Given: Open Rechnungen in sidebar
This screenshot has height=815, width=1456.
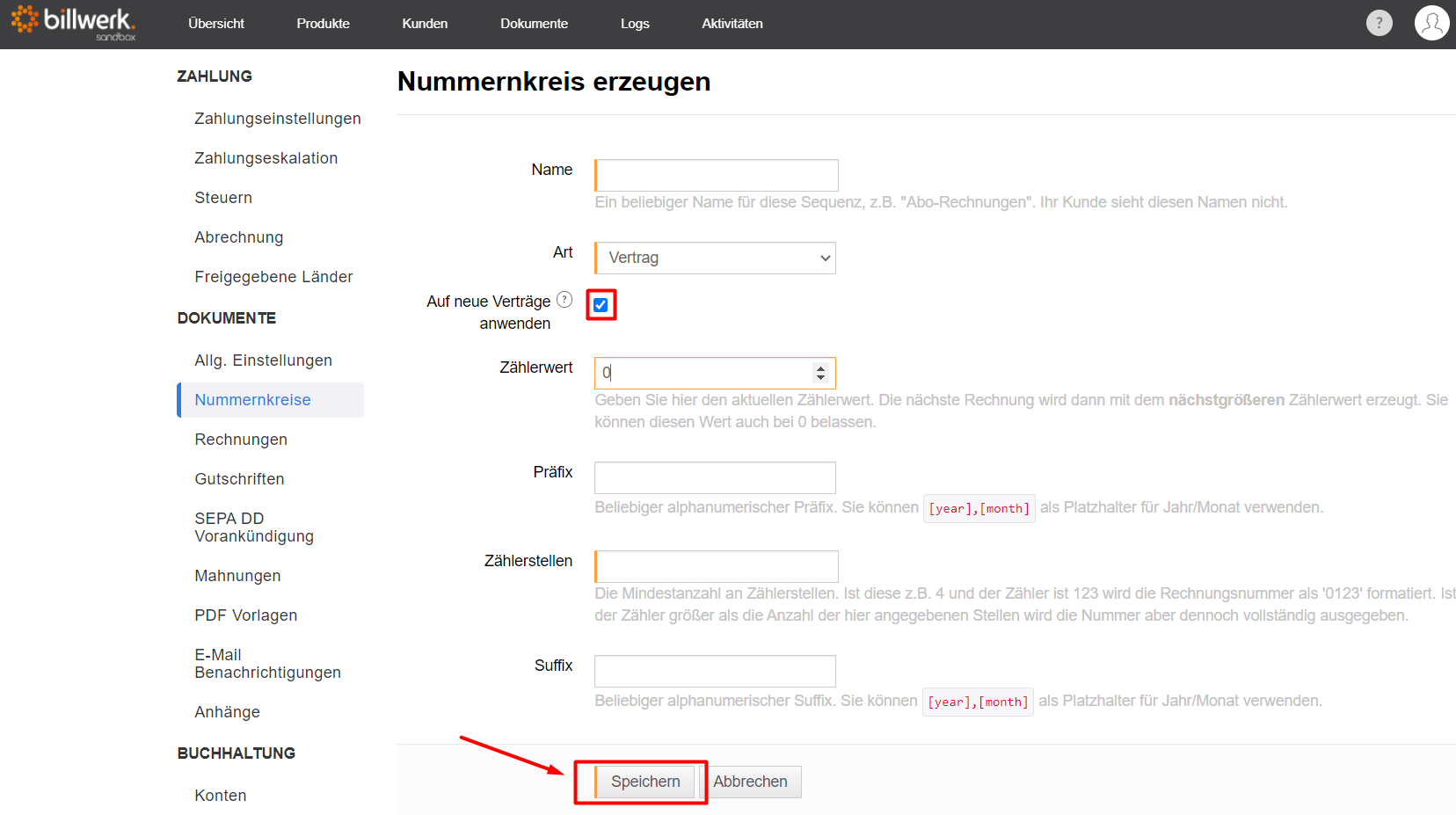Looking at the screenshot, I should 241,440.
